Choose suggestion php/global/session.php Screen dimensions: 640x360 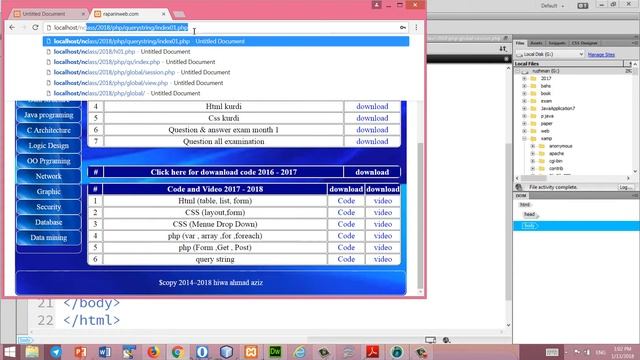click(226, 72)
